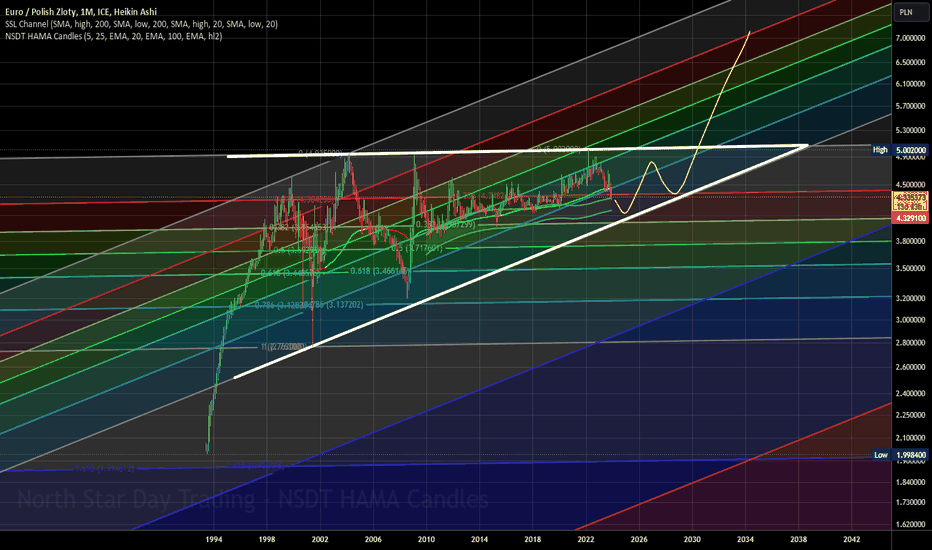Click the 2026 time axis label
The height and width of the screenshot is (550, 932).
(x=639, y=539)
